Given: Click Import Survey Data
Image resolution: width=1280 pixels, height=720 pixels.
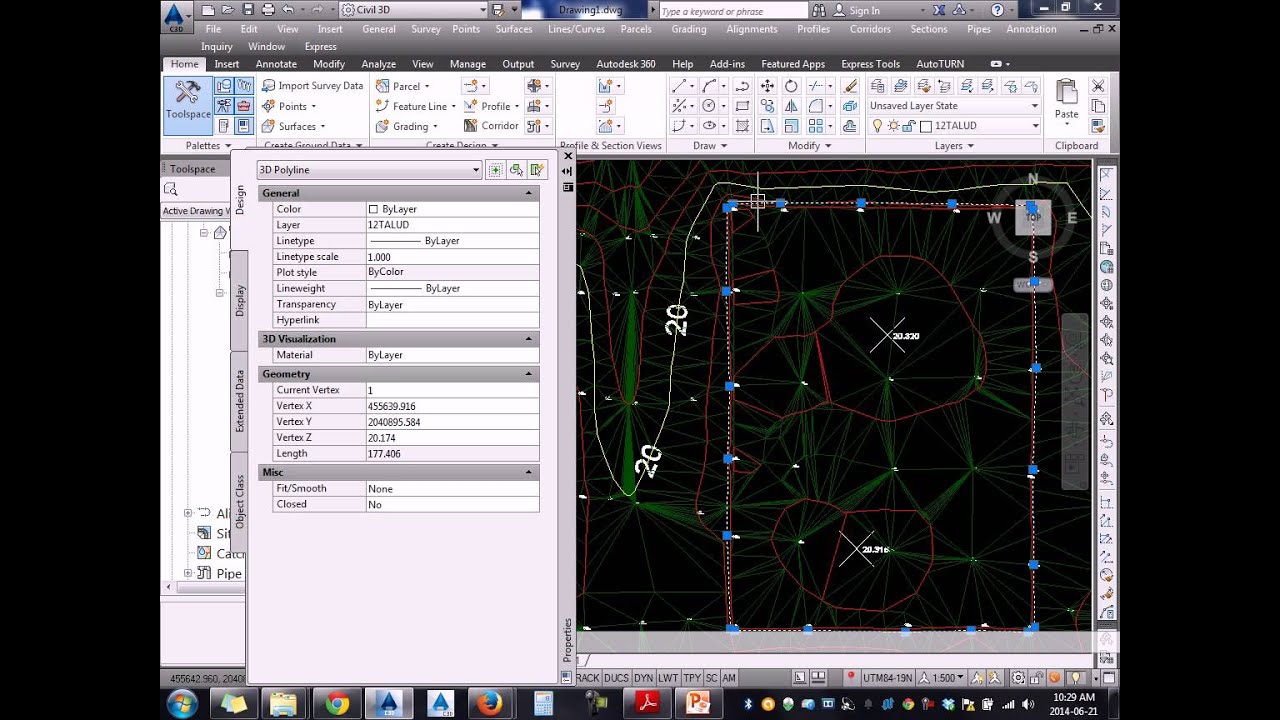Looking at the screenshot, I should pyautogui.click(x=312, y=86).
